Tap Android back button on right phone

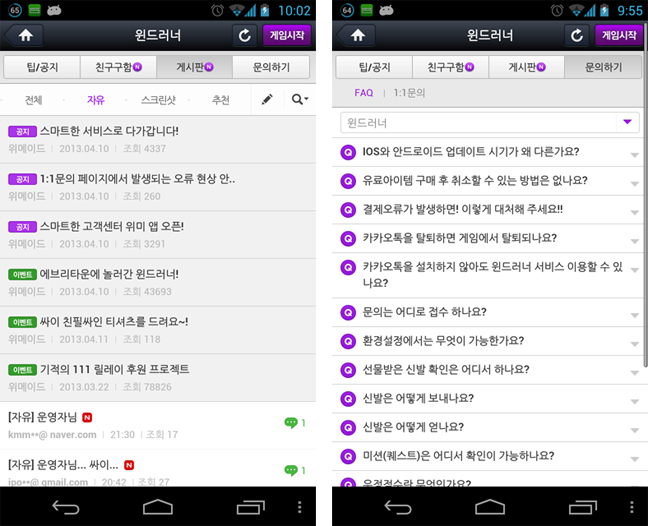point(398,507)
